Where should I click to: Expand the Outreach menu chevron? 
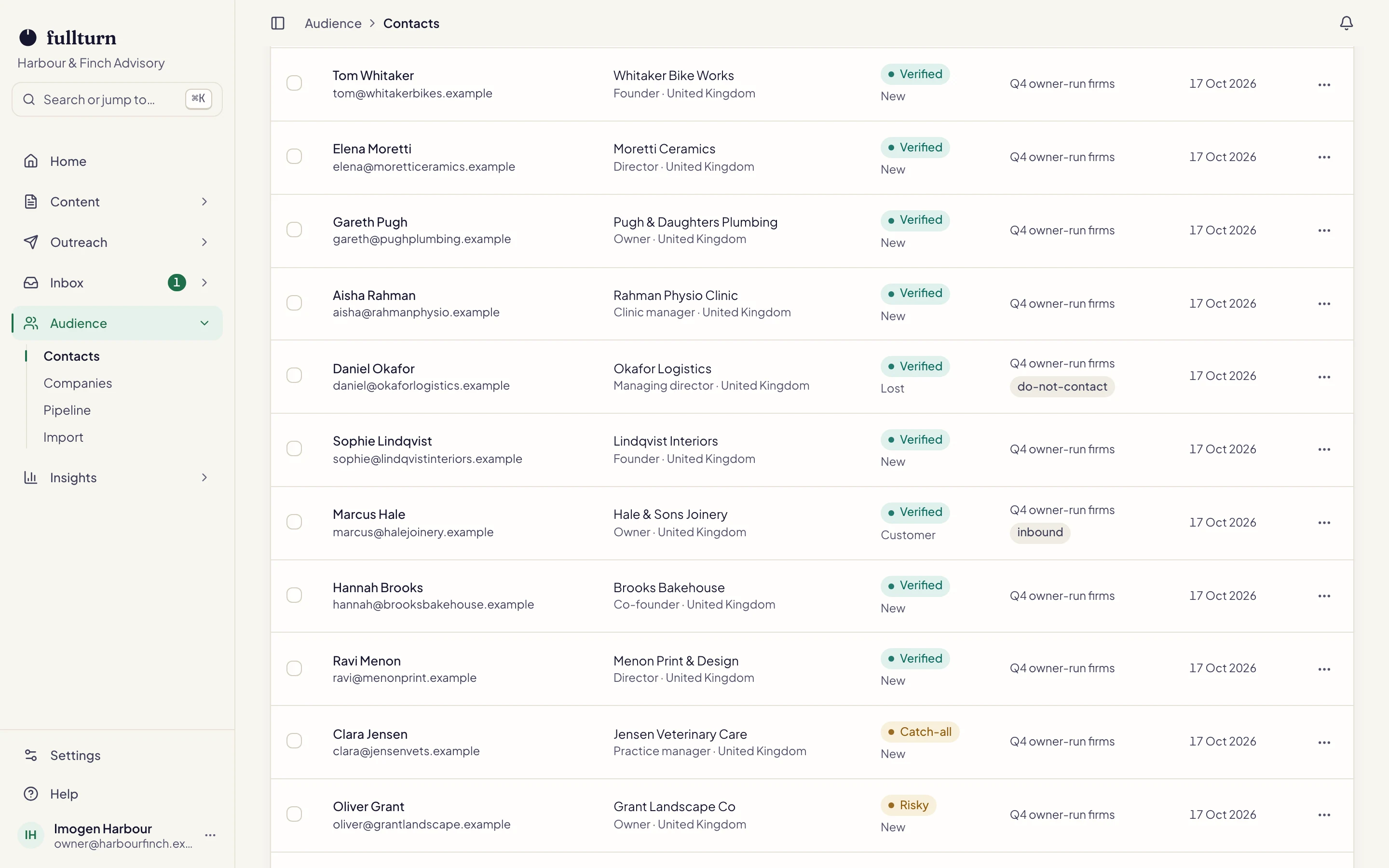click(204, 242)
